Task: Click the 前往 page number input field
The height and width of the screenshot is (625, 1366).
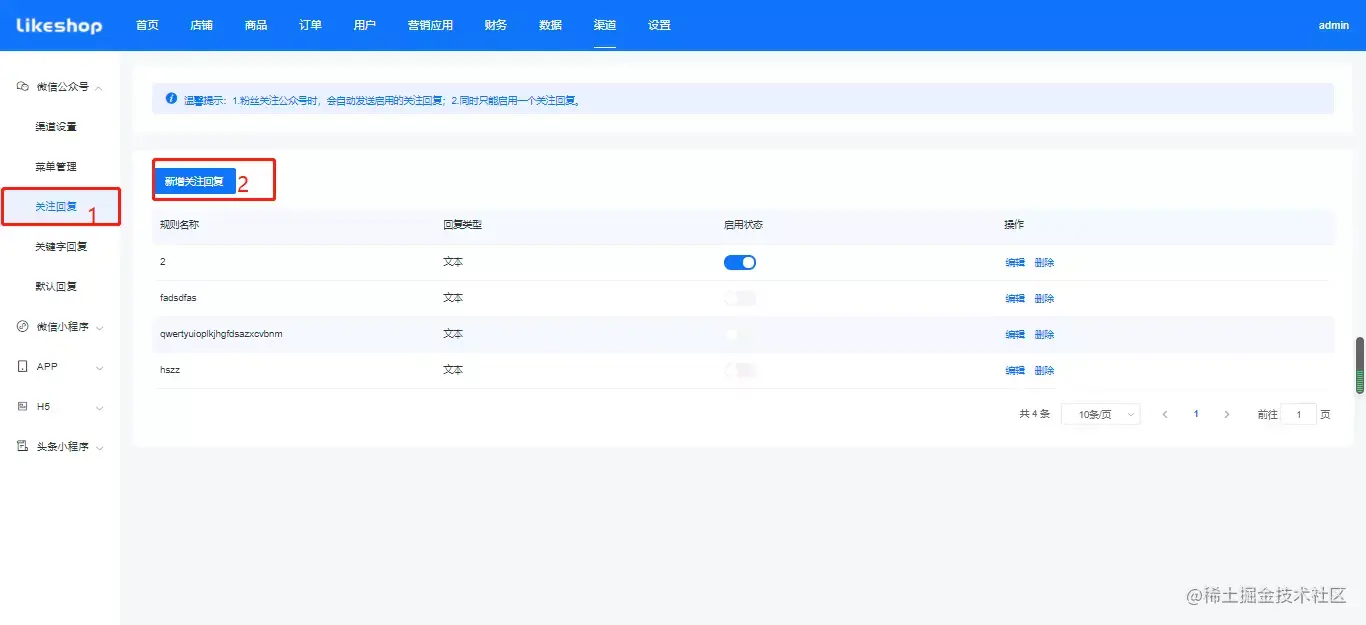Action: 1299,414
